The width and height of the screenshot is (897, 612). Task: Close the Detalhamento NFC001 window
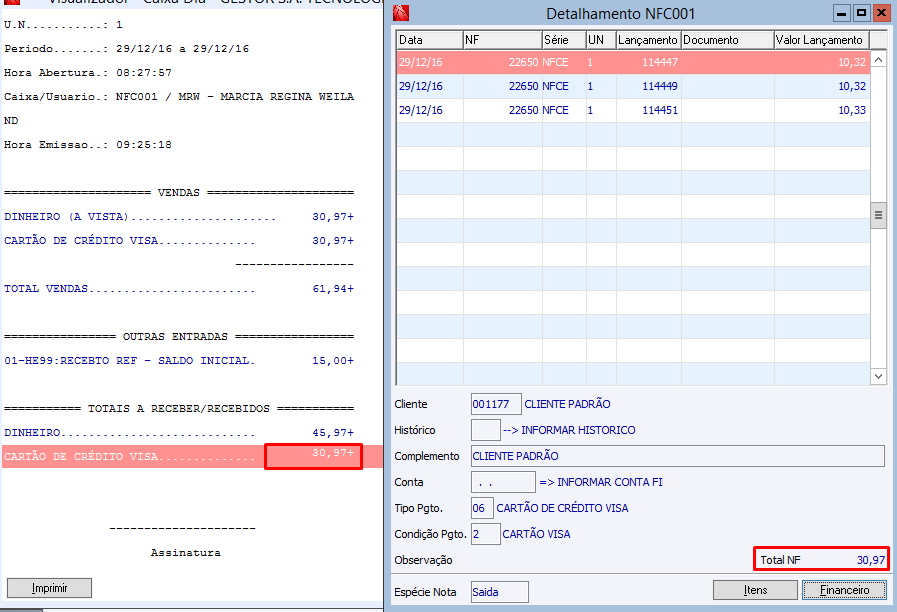881,13
